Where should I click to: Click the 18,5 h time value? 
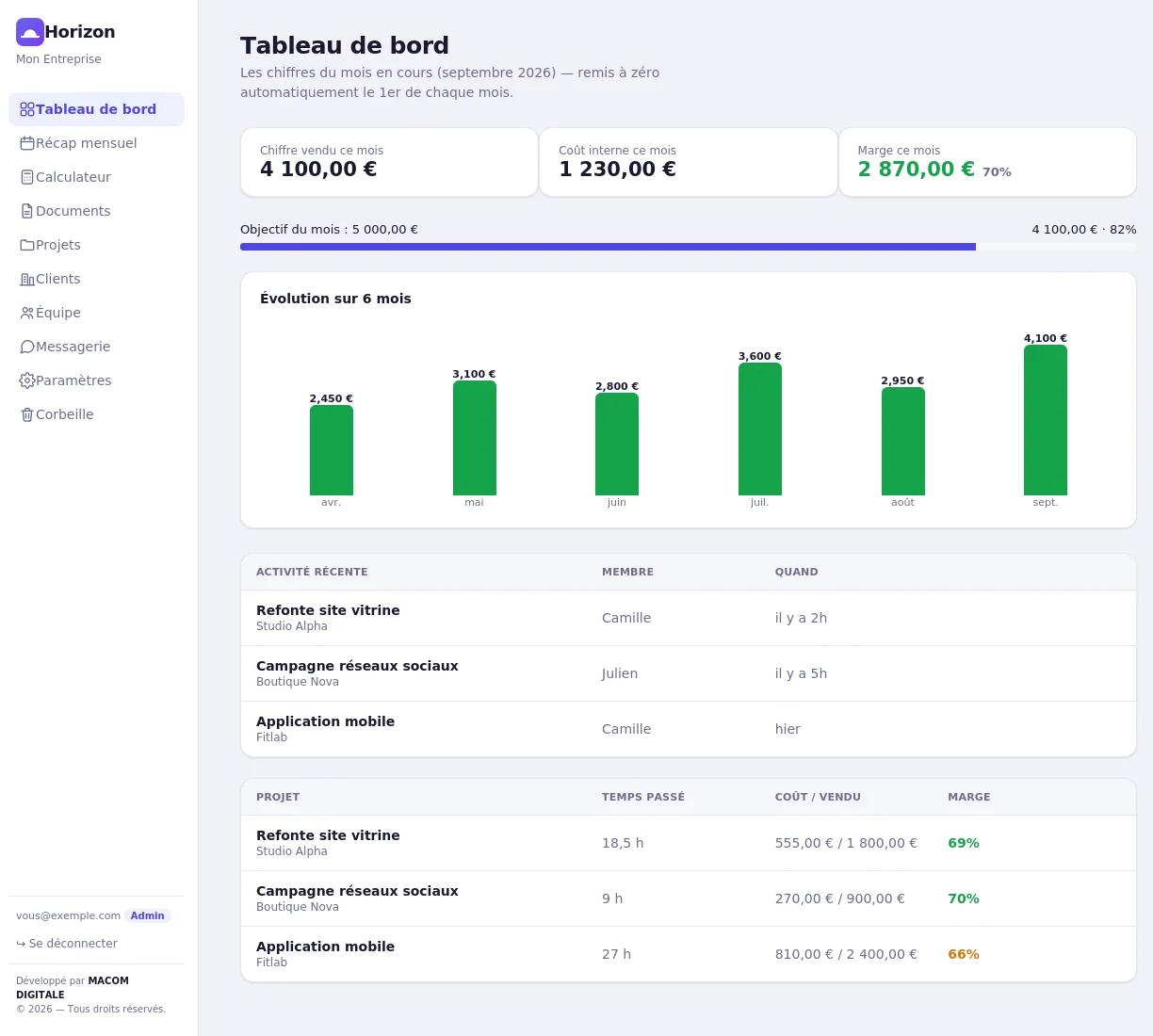point(623,843)
